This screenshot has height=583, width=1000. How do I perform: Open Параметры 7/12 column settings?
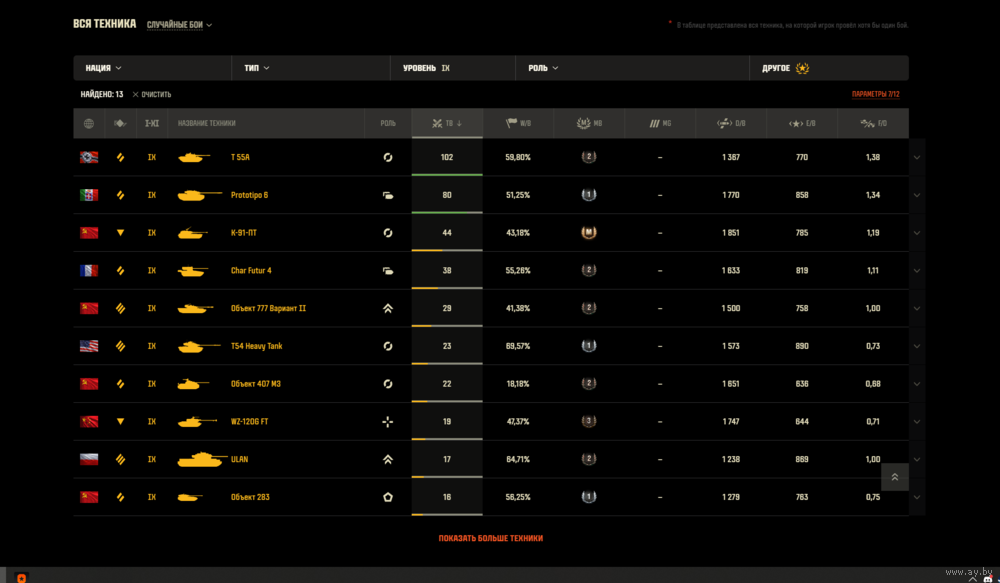point(876,94)
